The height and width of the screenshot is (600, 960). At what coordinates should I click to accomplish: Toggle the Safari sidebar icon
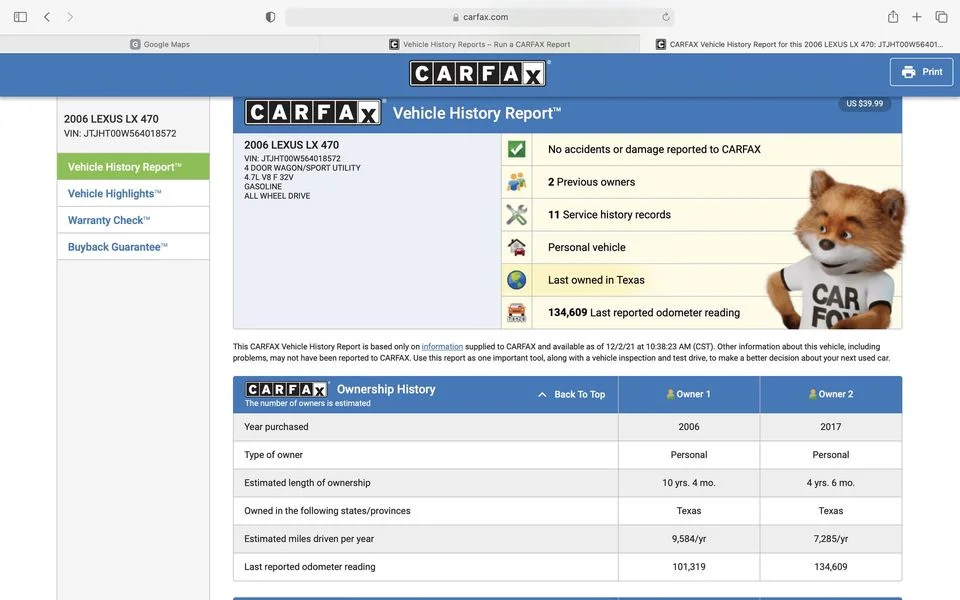pyautogui.click(x=20, y=17)
